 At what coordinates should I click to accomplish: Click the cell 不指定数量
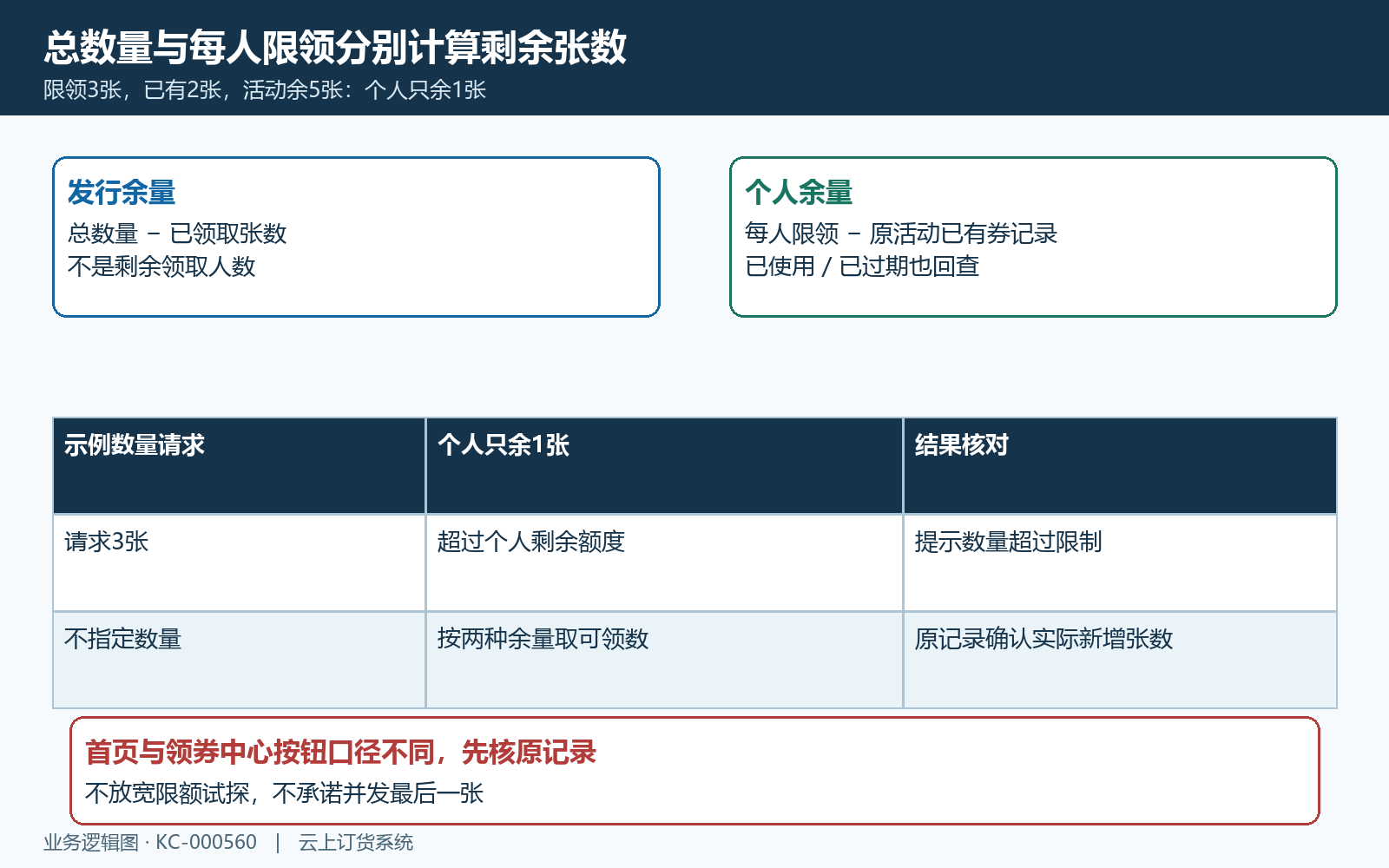239,660
